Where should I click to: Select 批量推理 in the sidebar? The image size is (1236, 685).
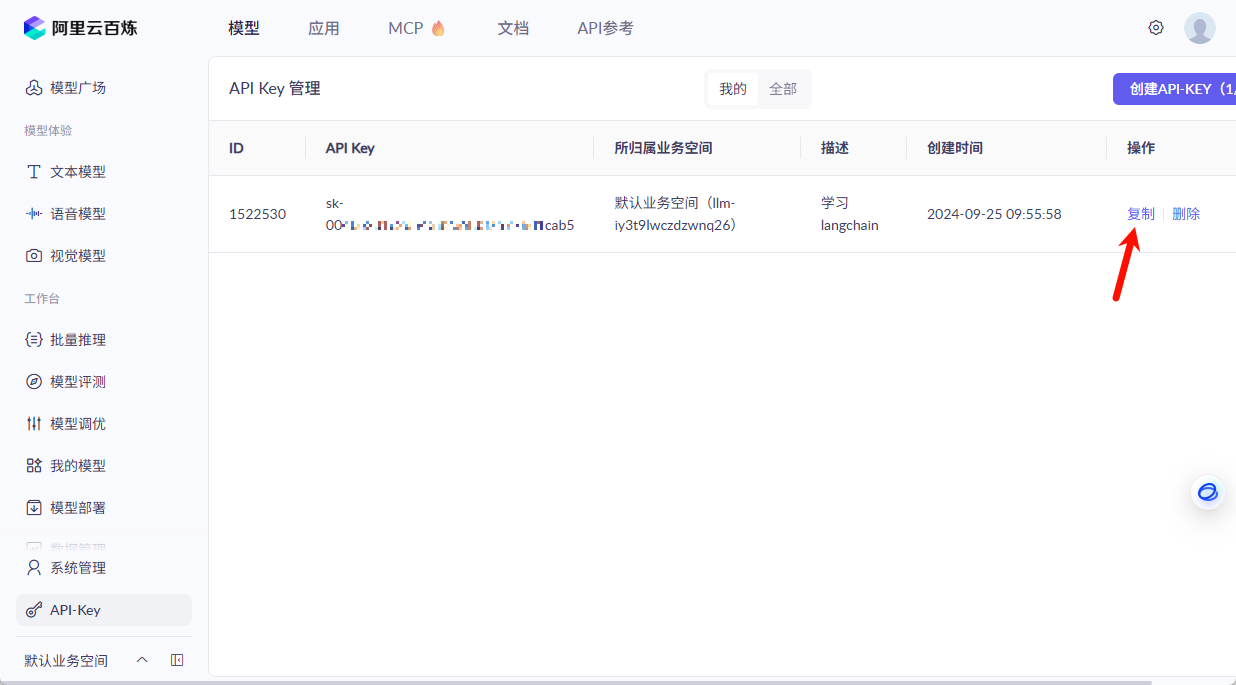(104, 340)
